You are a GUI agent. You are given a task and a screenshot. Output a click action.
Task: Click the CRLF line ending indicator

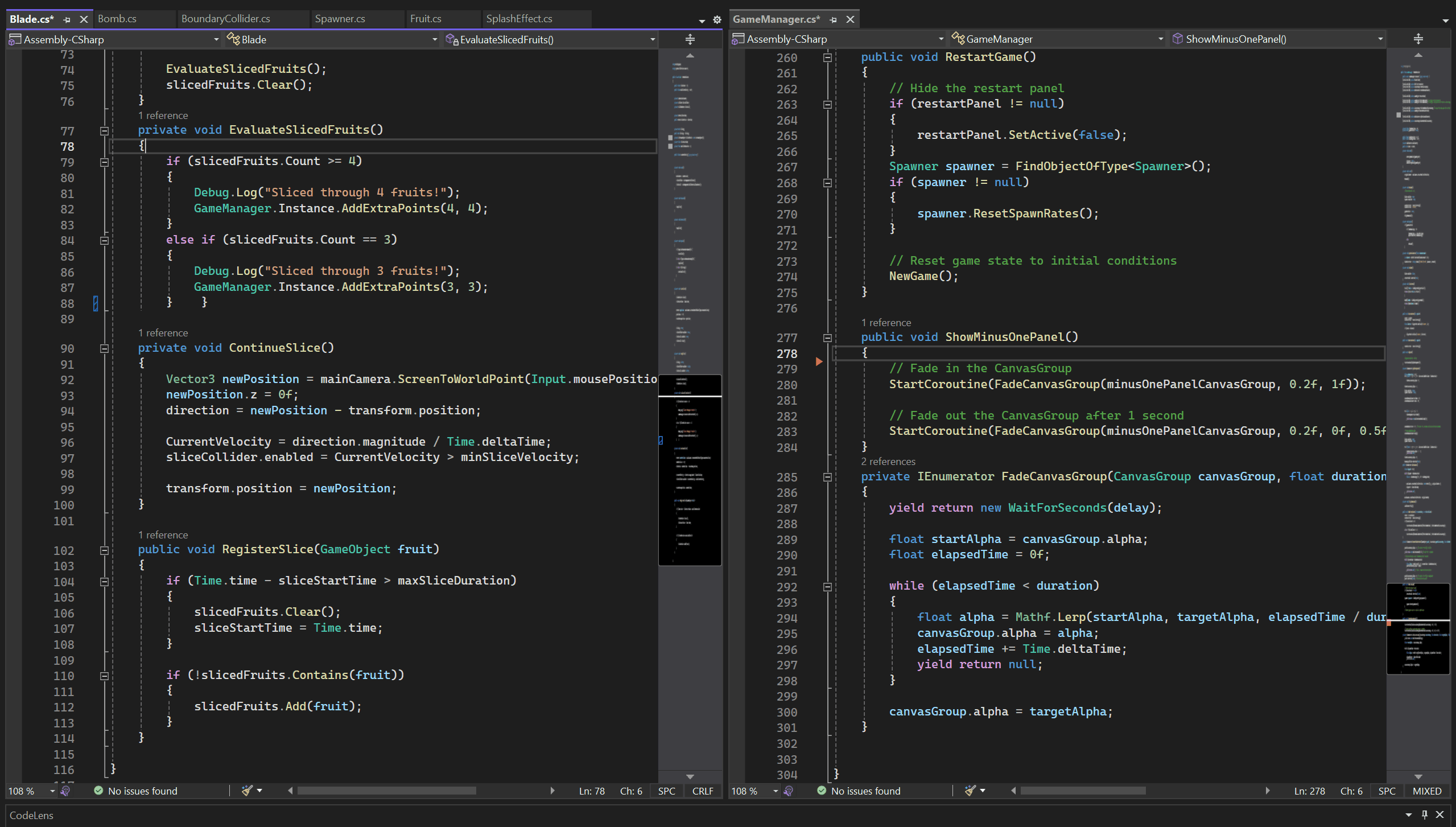[x=702, y=791]
